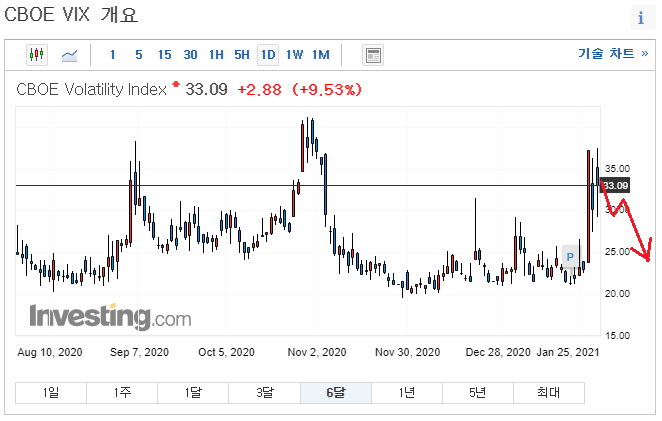Open the info icon beside CBOE VIX title
The width and height of the screenshot is (662, 421).
[641, 18]
